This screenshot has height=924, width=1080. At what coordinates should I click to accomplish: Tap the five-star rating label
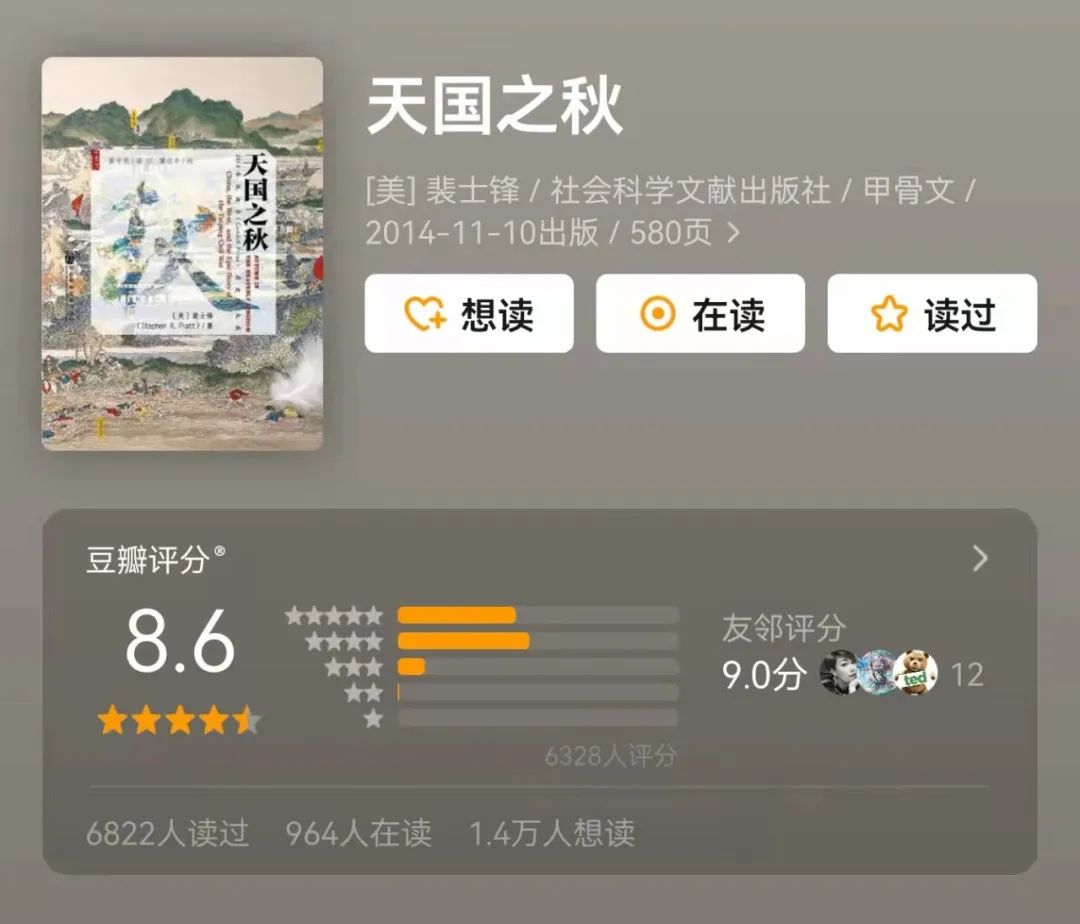(x=334, y=616)
